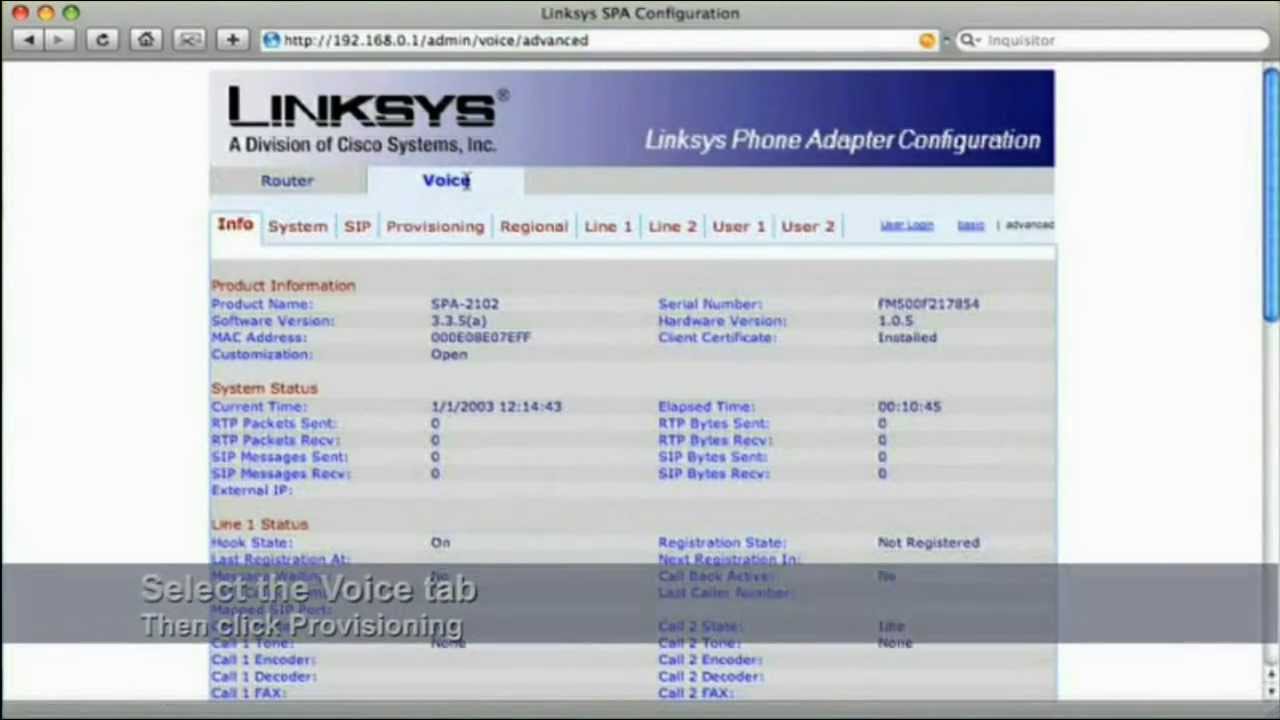1280x720 pixels.
Task: Open the User 1 tab
Action: [x=739, y=227]
